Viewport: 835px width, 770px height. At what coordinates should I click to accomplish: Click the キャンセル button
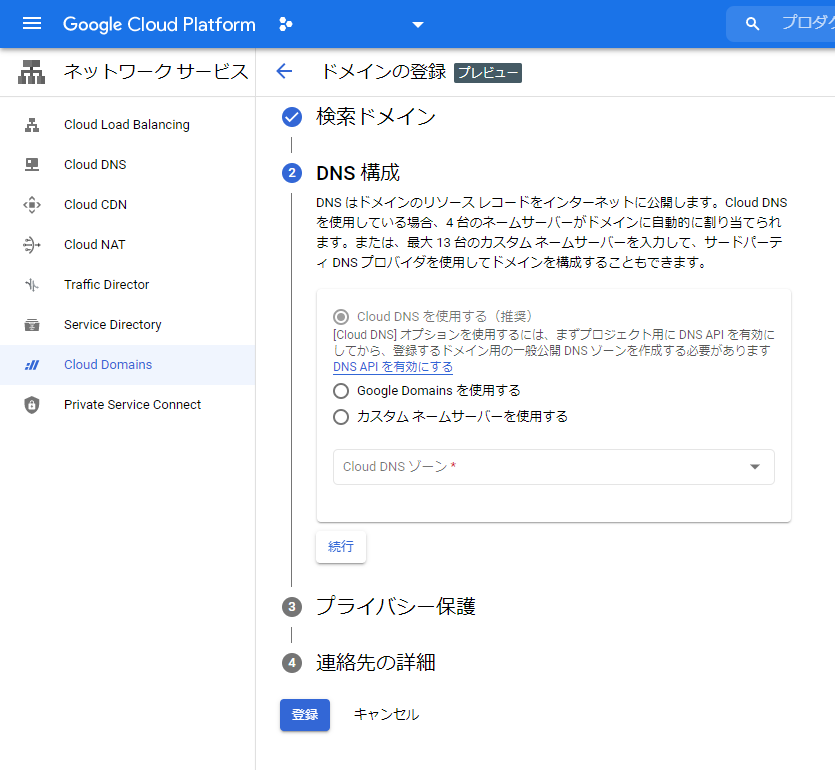(x=387, y=715)
